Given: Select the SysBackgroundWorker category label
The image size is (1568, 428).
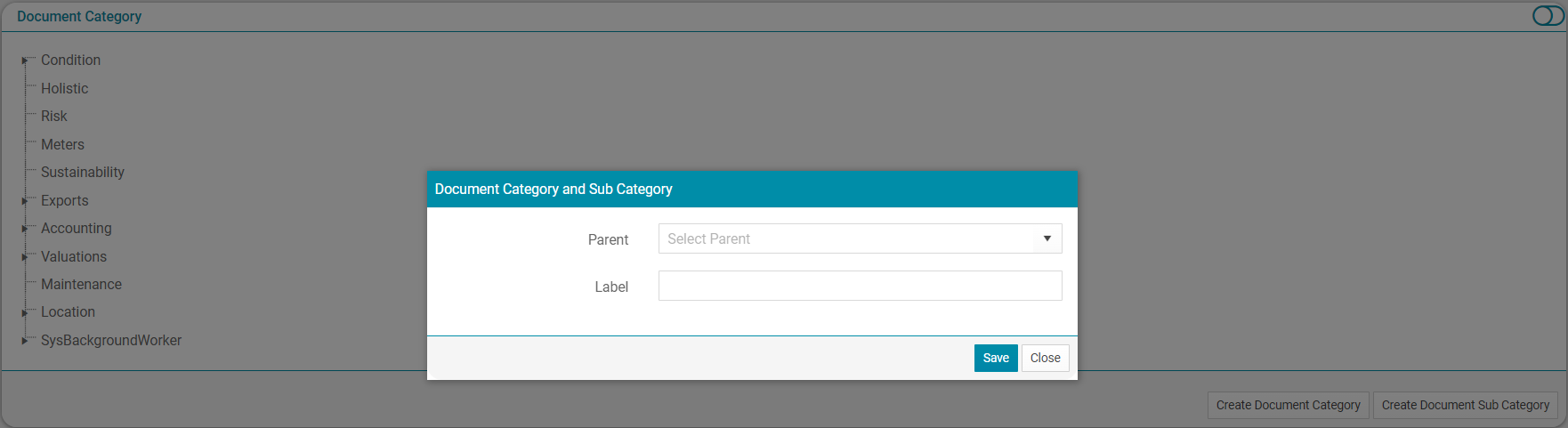Looking at the screenshot, I should 111,340.
